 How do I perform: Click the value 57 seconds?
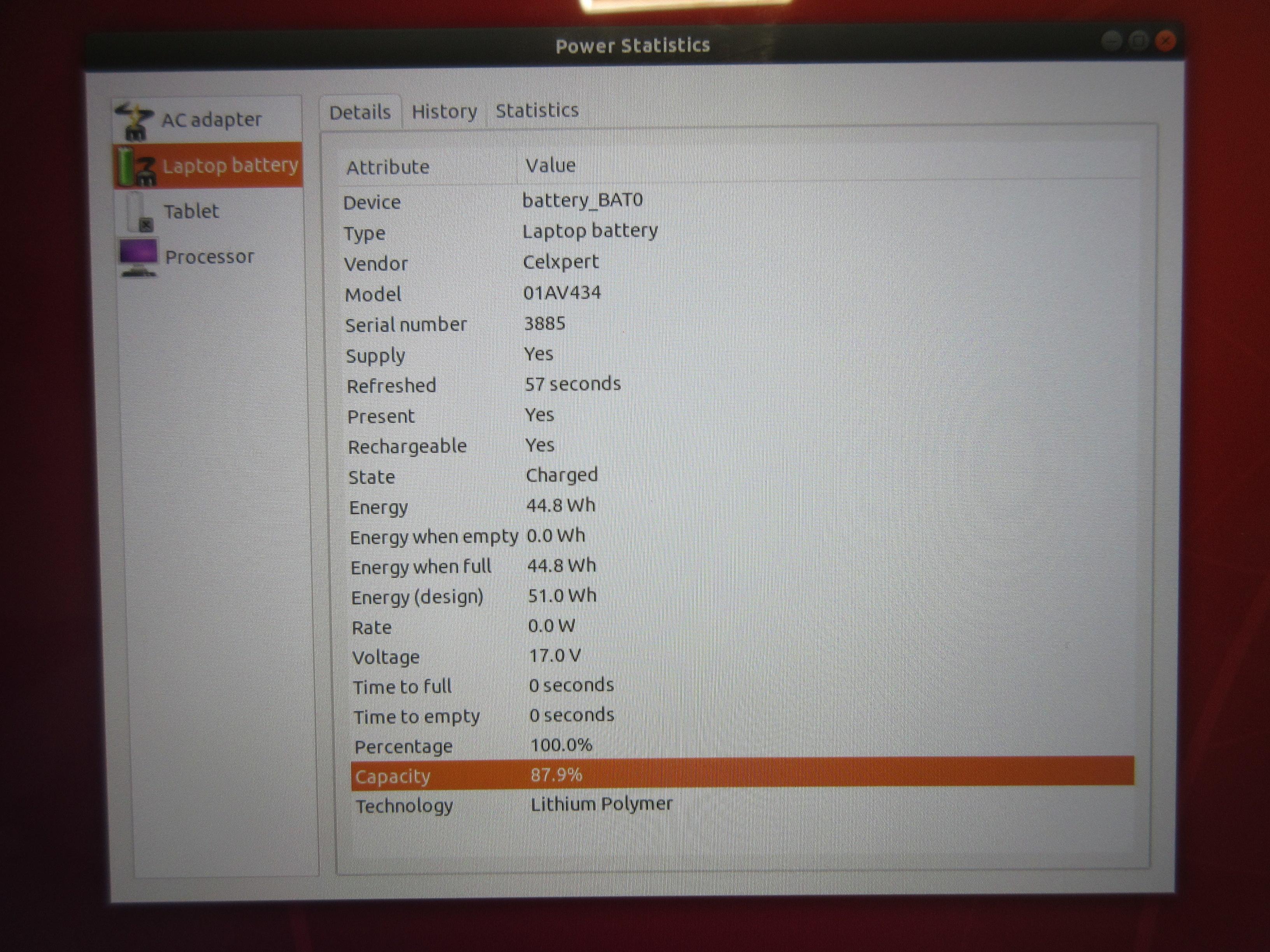[573, 383]
